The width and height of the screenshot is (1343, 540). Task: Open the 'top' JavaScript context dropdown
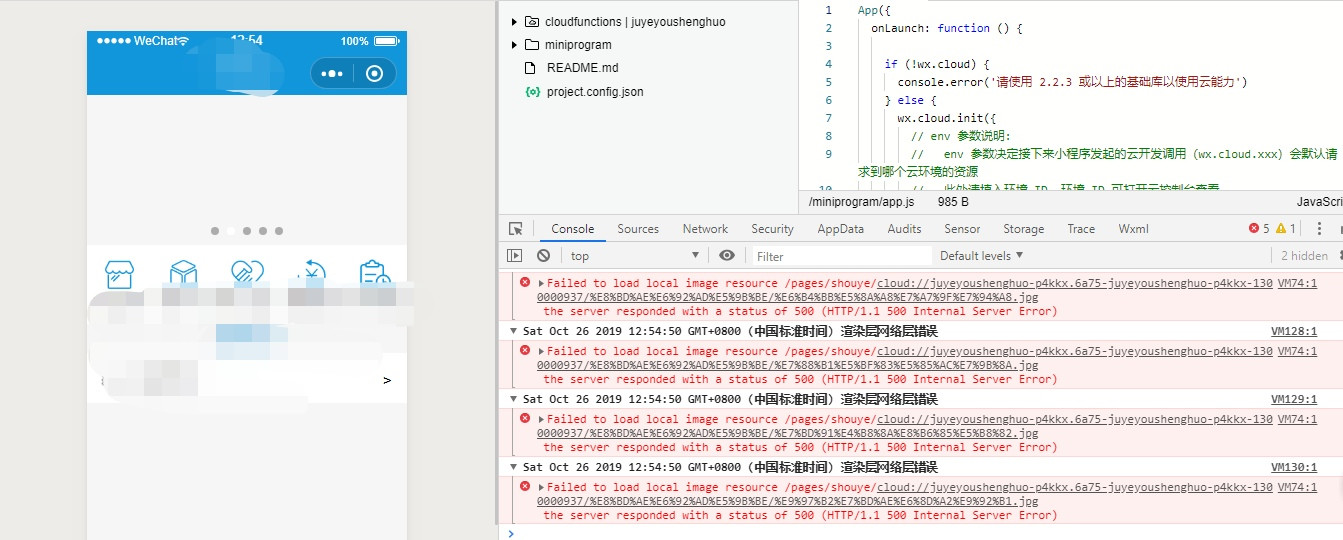click(x=634, y=256)
